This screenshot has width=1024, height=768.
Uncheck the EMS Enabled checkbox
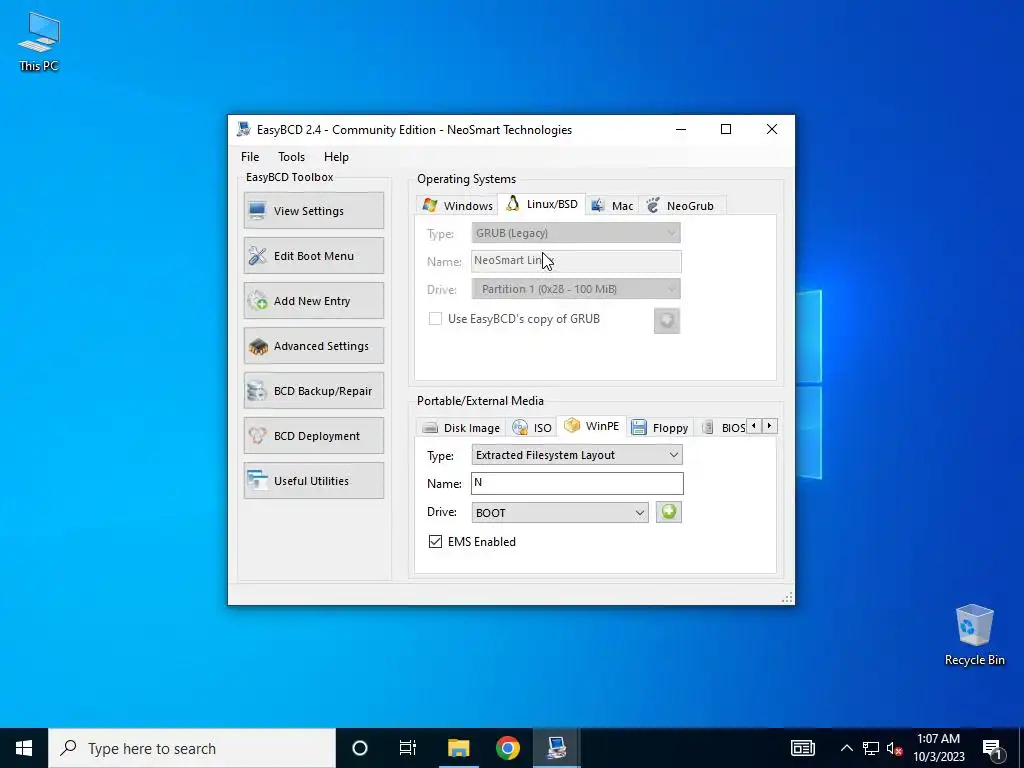[435, 541]
